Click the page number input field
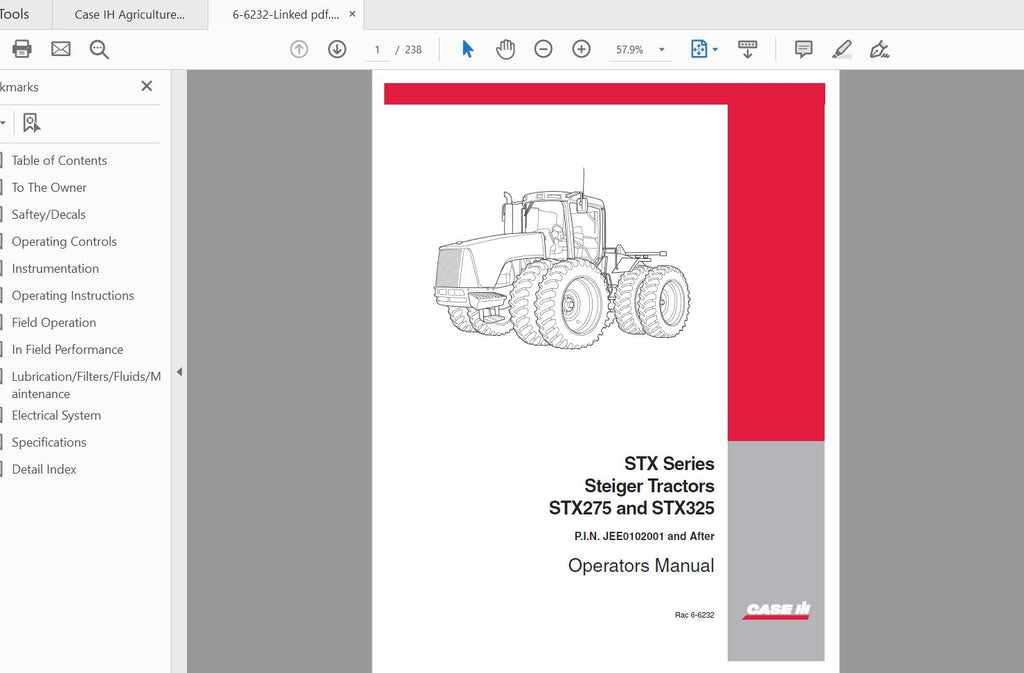This screenshot has height=673, width=1024. [377, 50]
